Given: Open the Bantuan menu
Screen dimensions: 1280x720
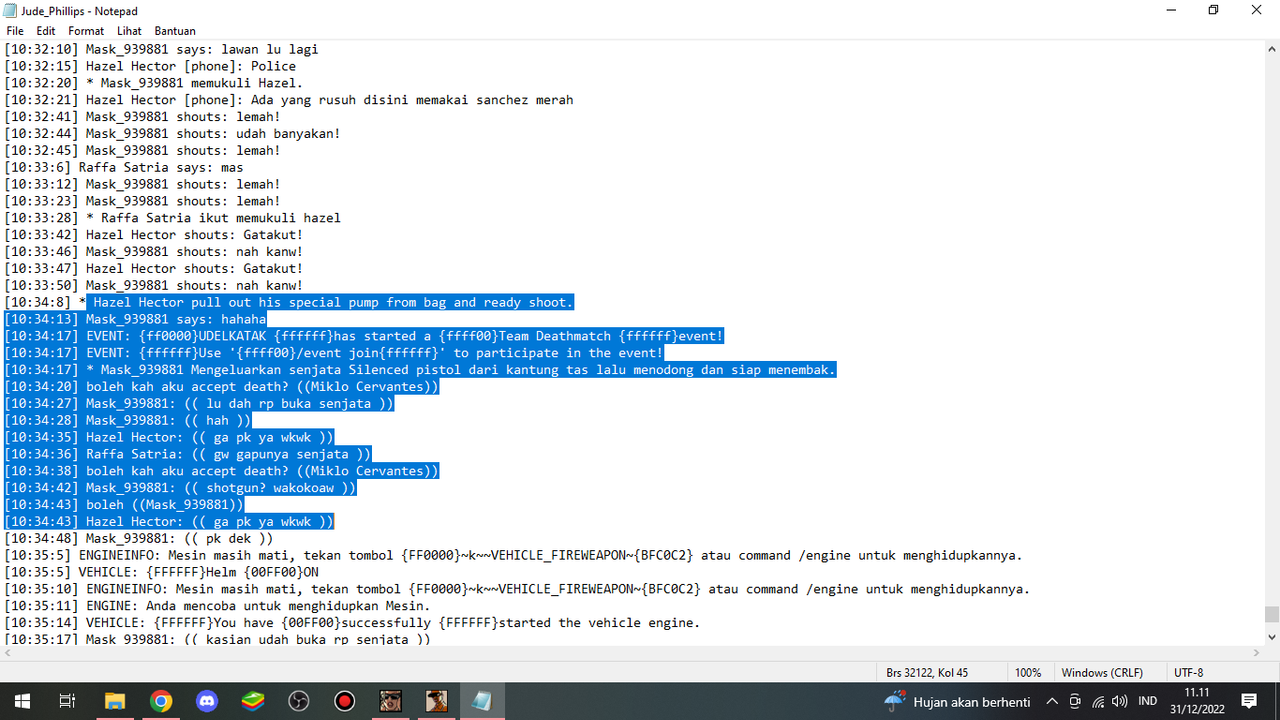Looking at the screenshot, I should pyautogui.click(x=175, y=31).
